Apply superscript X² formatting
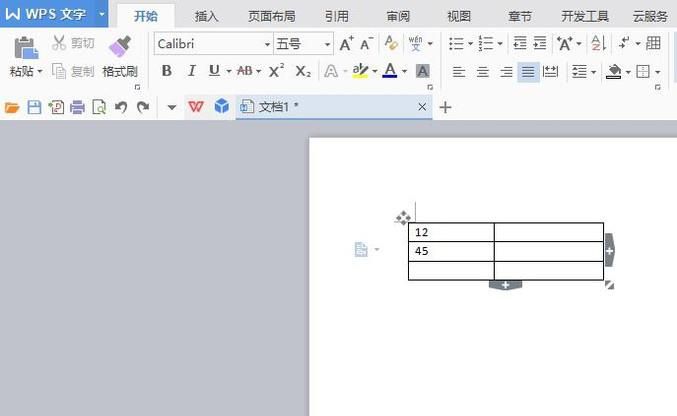This screenshot has width=677, height=416. coord(276,70)
